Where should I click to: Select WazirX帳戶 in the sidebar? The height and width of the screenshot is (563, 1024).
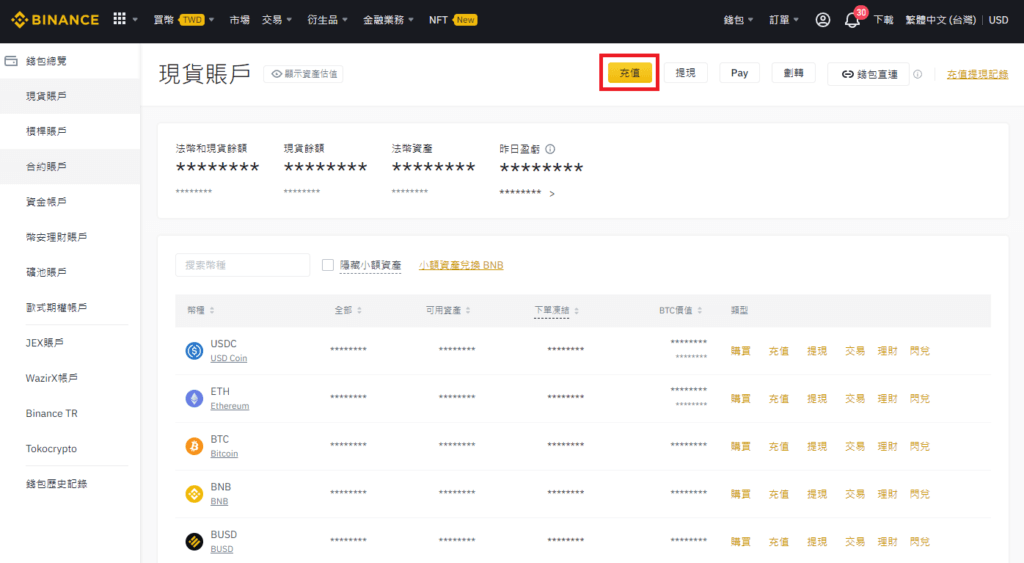tap(70, 378)
